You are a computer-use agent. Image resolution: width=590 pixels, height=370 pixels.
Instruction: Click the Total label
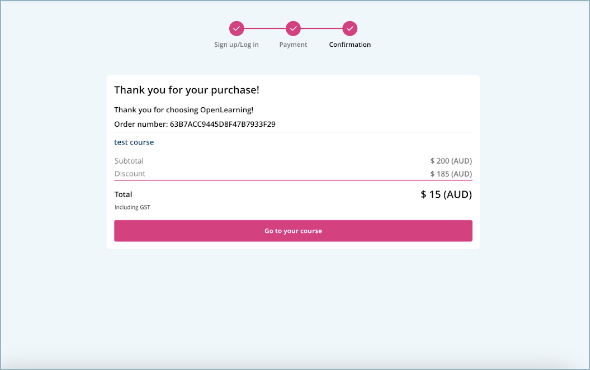(123, 194)
